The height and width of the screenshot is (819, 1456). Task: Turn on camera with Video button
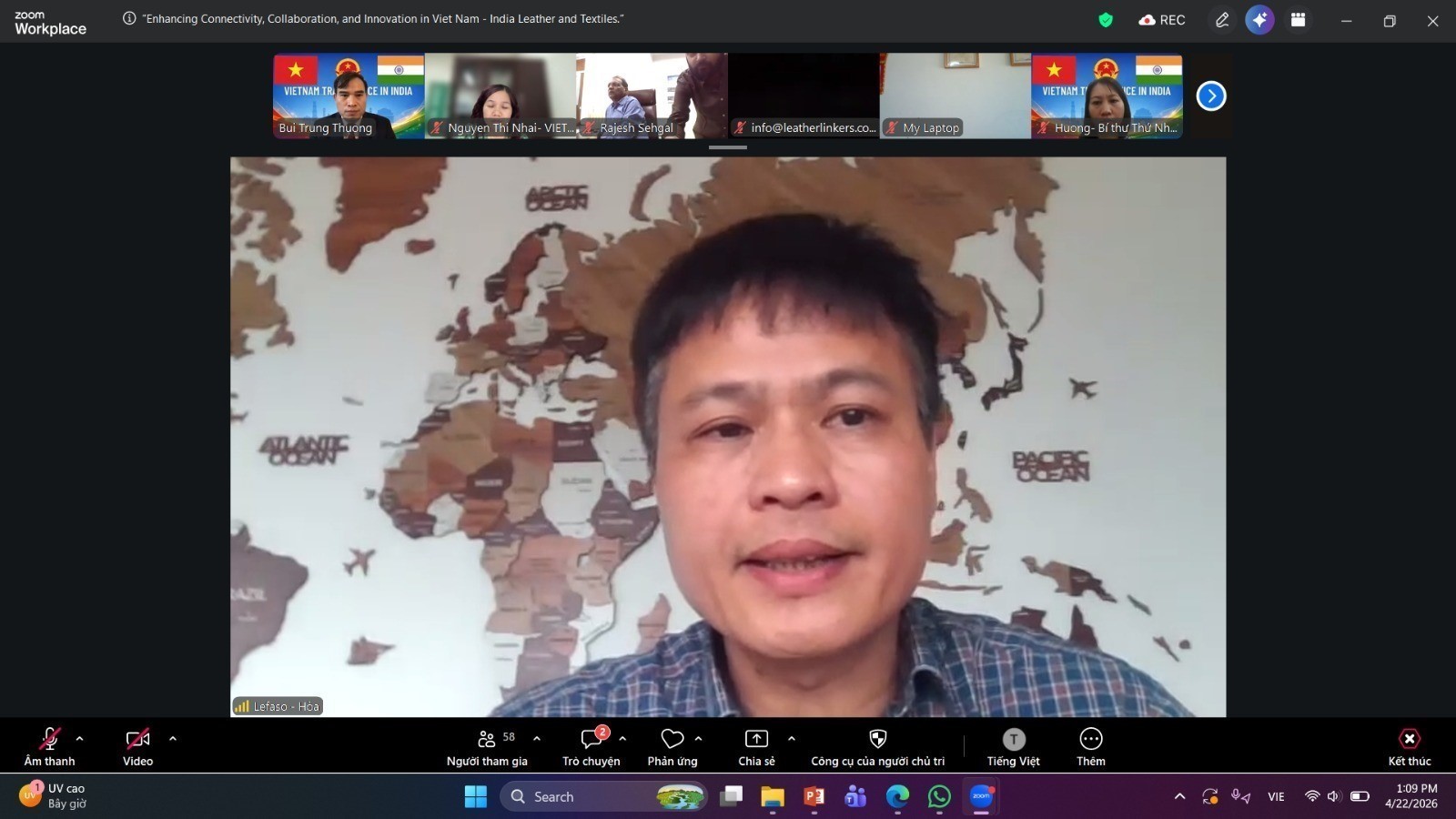click(x=137, y=740)
